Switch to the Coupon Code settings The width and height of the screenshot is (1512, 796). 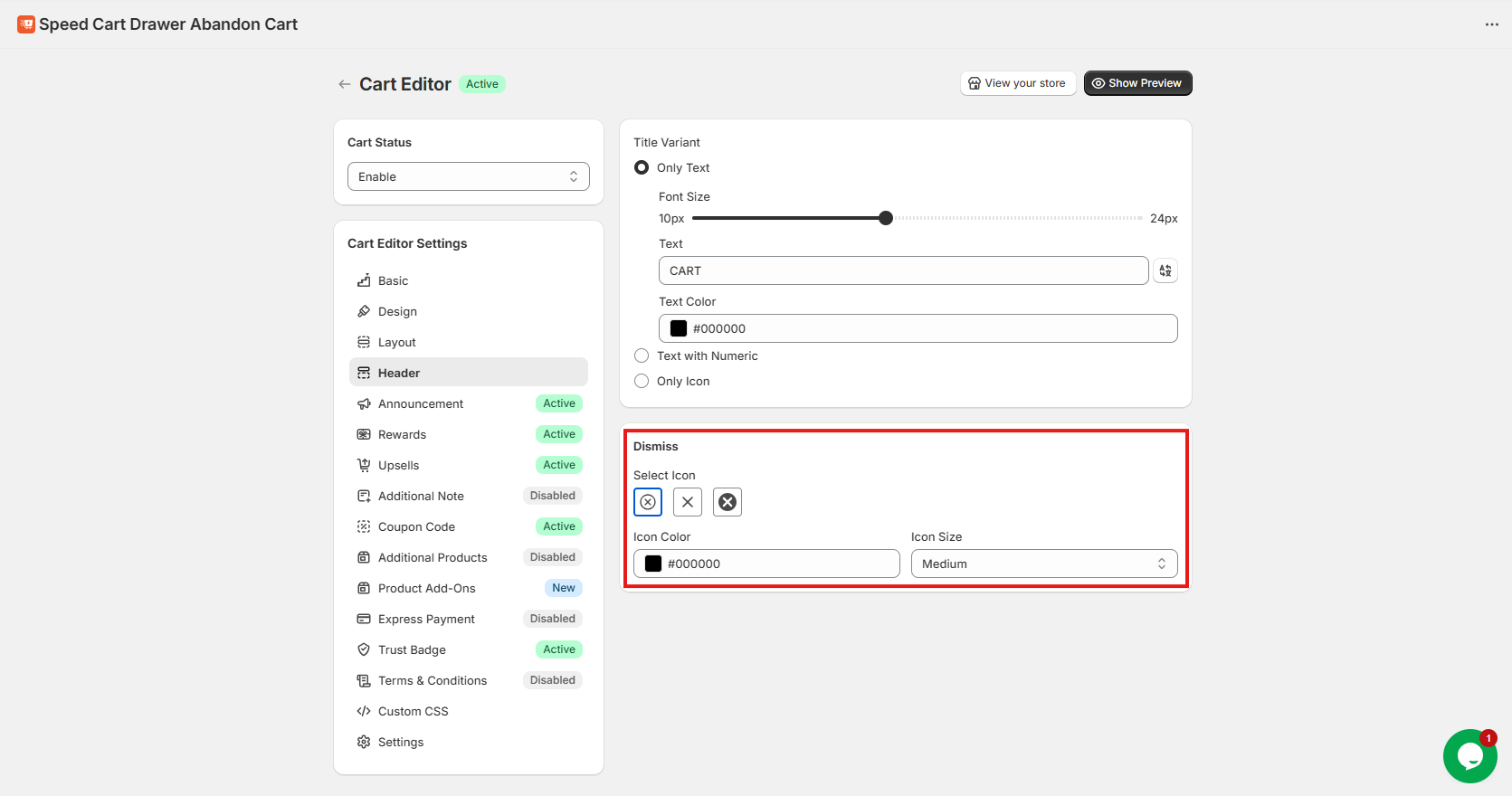click(x=416, y=526)
